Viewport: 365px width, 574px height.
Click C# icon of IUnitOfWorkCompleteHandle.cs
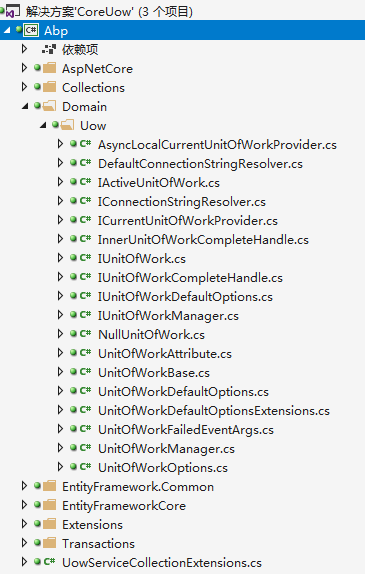pos(85,277)
